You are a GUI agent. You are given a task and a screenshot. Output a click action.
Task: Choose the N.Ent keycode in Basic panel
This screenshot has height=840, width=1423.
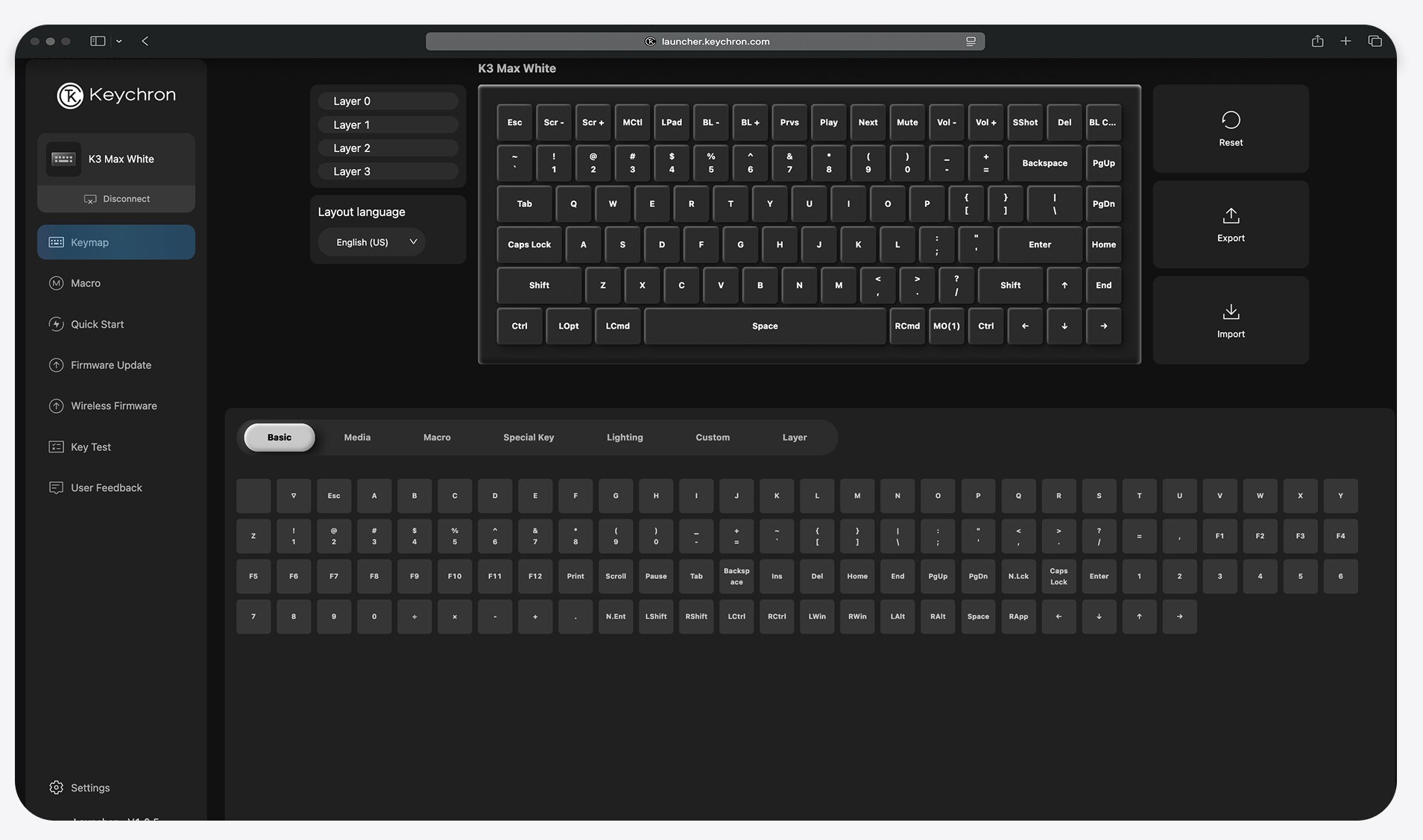(x=616, y=616)
